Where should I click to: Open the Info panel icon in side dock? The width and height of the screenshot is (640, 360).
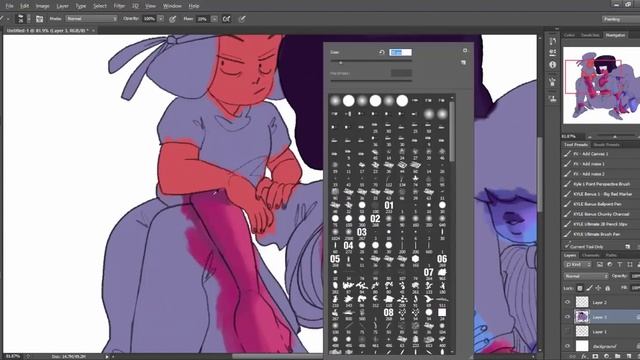coord(553,64)
